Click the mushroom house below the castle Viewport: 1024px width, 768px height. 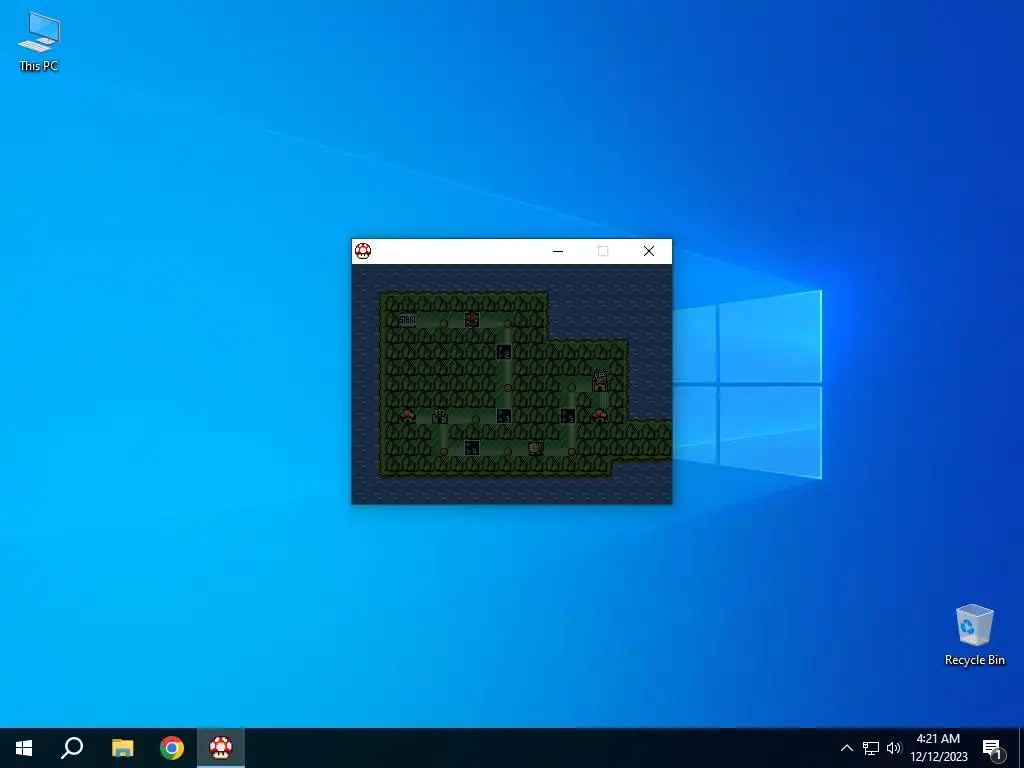tap(599, 415)
